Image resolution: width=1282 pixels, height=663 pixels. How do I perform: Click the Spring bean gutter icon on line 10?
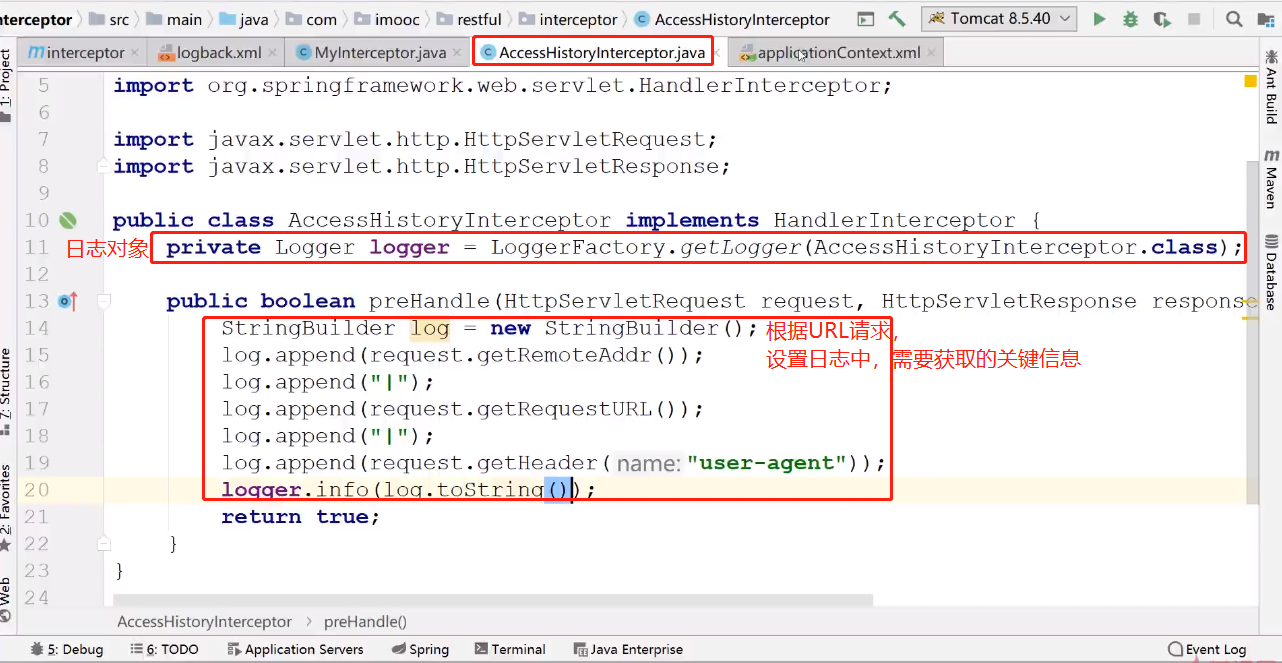pyautogui.click(x=68, y=220)
